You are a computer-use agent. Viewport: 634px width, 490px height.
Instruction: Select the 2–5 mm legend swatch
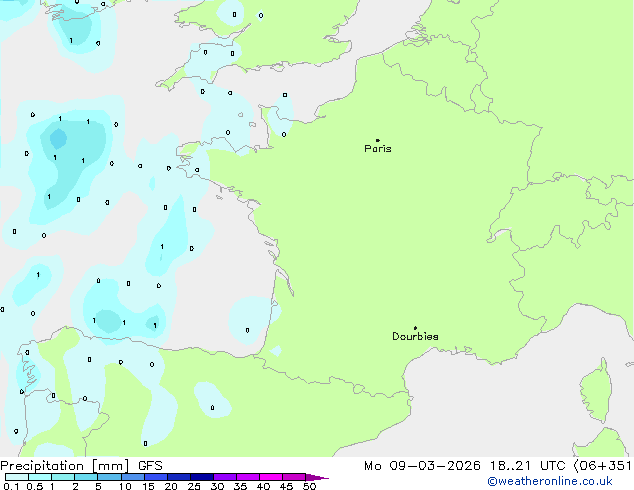point(86,477)
